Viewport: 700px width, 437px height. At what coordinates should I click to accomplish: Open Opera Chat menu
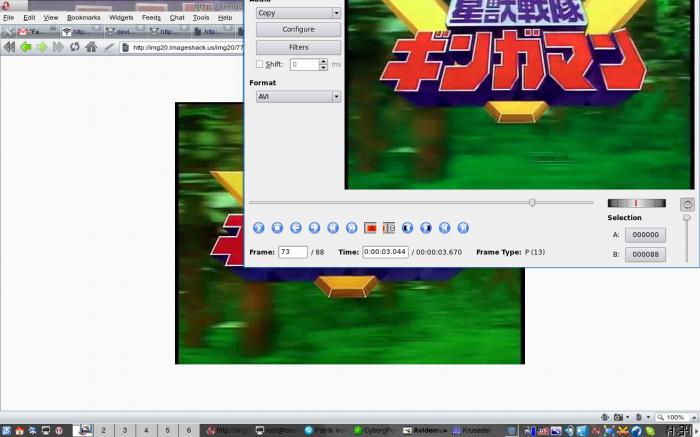coord(177,18)
